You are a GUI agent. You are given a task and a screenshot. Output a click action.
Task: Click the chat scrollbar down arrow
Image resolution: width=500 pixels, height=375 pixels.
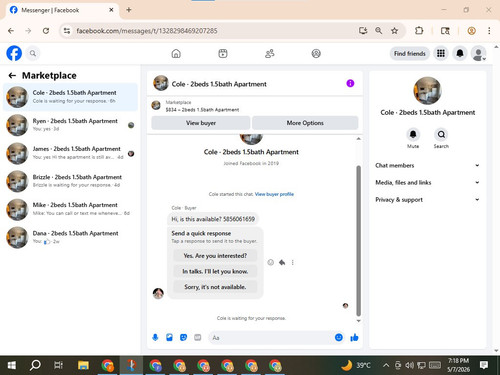[x=359, y=321]
